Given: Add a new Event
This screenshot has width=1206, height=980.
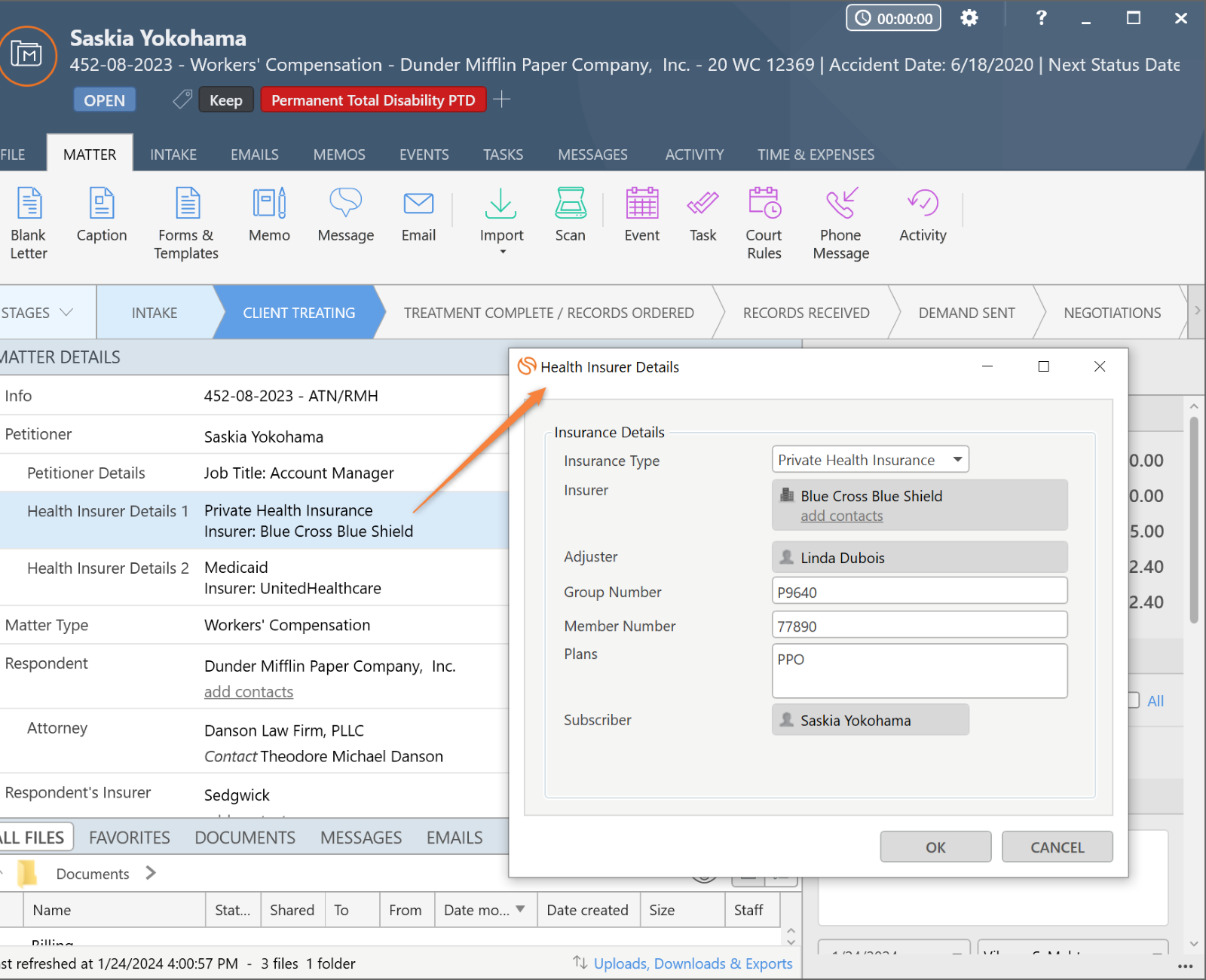Looking at the screenshot, I should [x=642, y=215].
